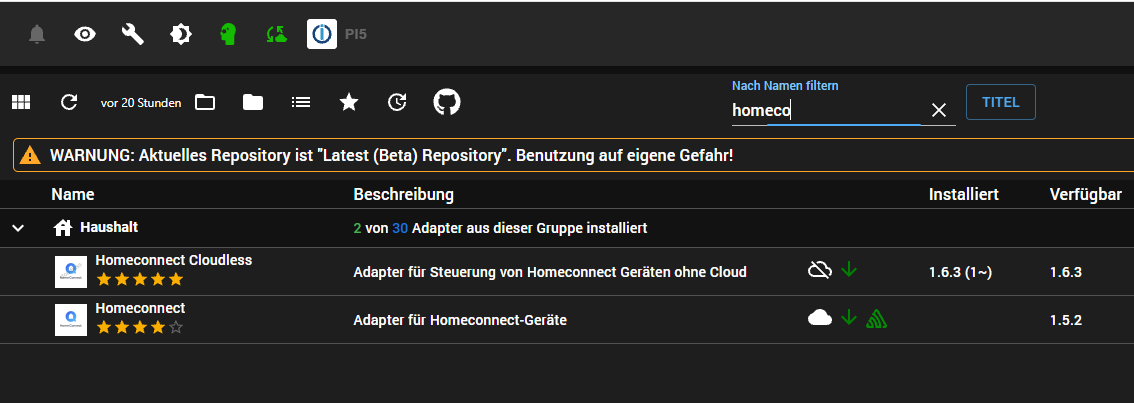Toggle expert mode head icon
1134x403 pixels.
(x=229, y=35)
